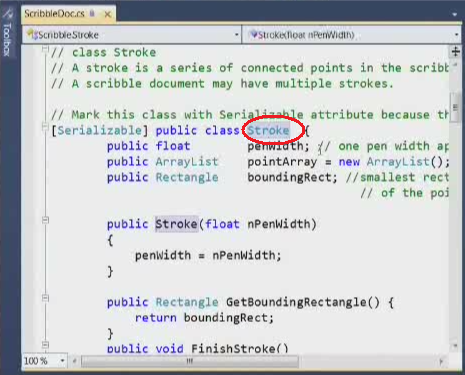Expand the ScribbleStroke class dropdown arrow

tap(236, 35)
